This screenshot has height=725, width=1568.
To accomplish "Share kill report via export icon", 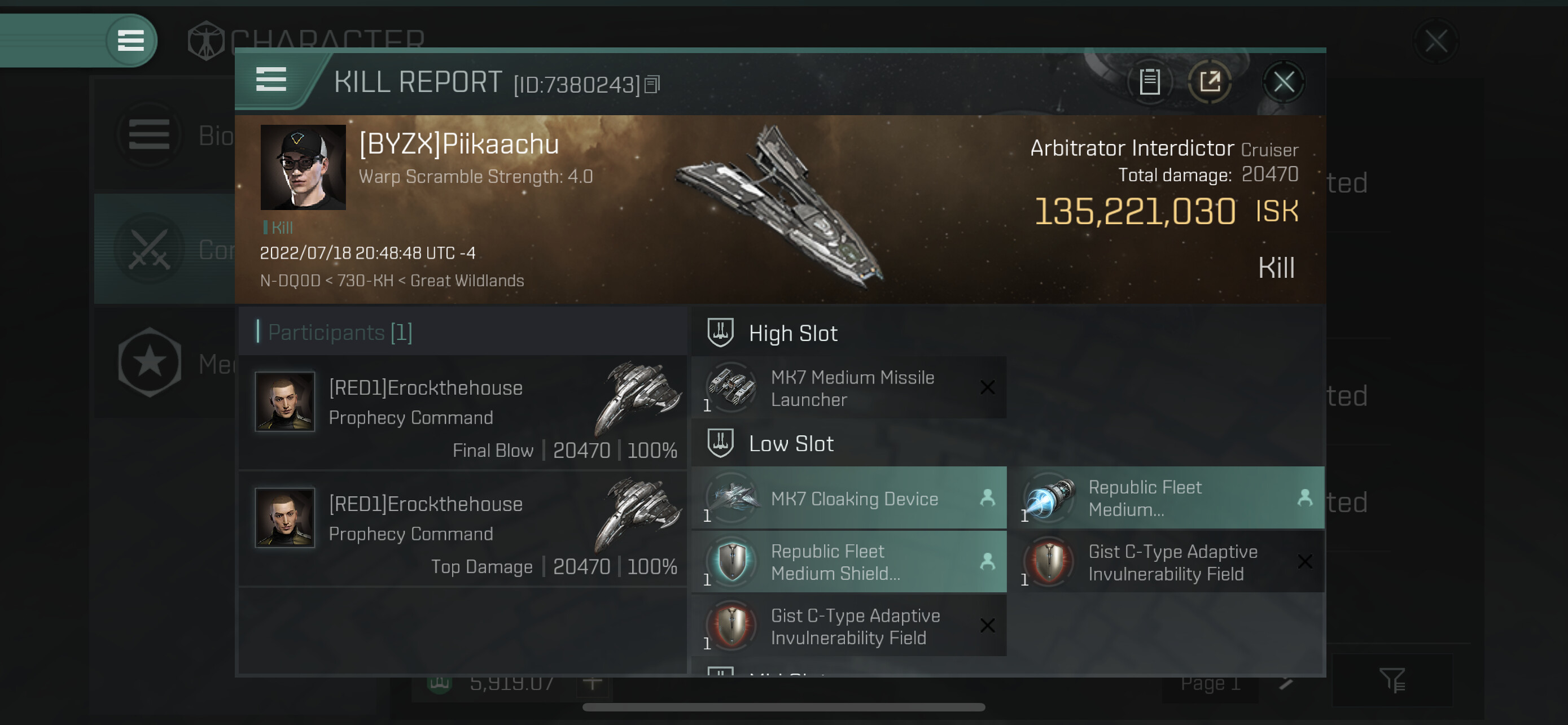I will (1210, 81).
